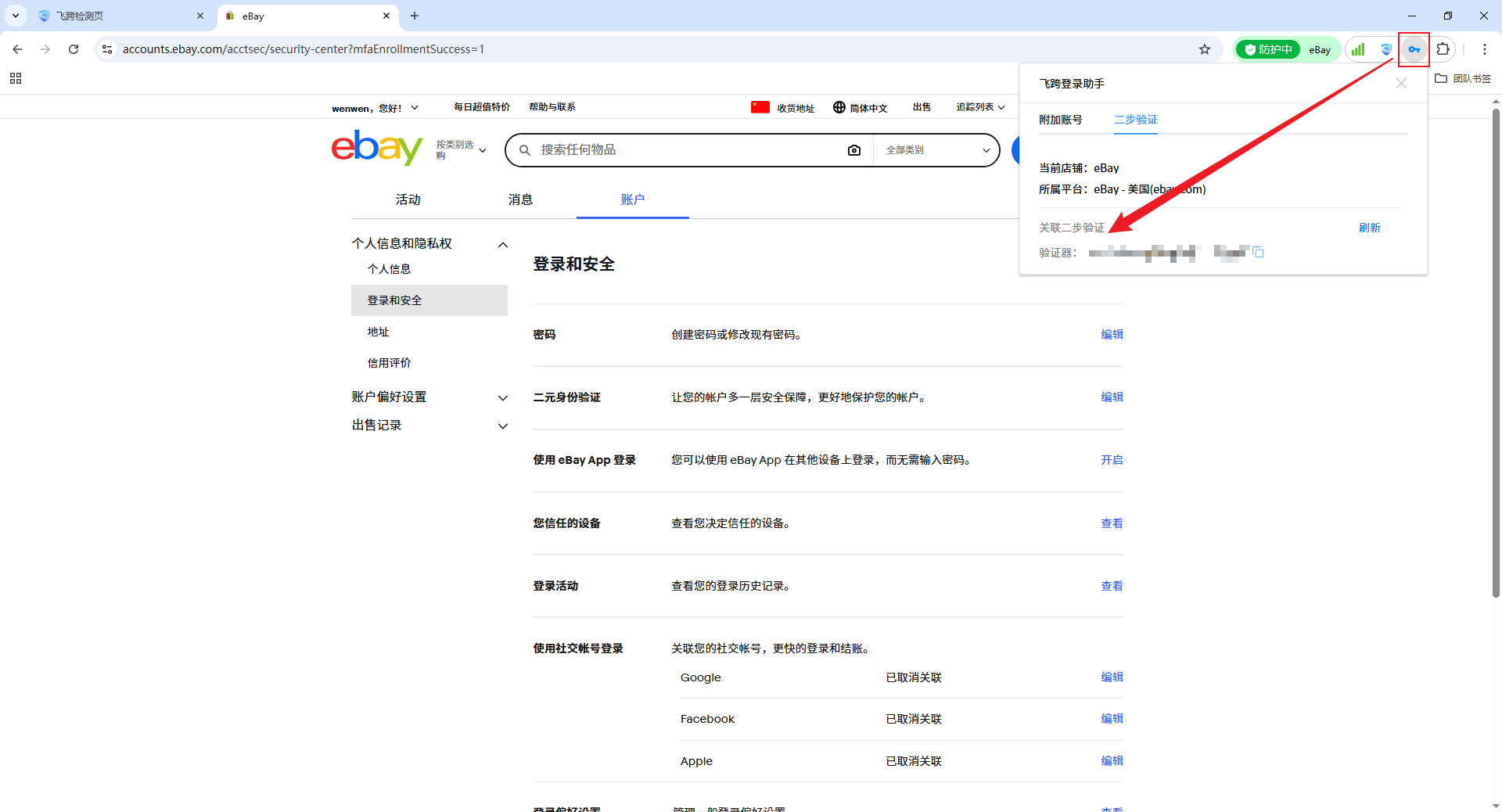Open the 每日超值特价 deals link
Screen dimensions: 1502x812
(482, 107)
